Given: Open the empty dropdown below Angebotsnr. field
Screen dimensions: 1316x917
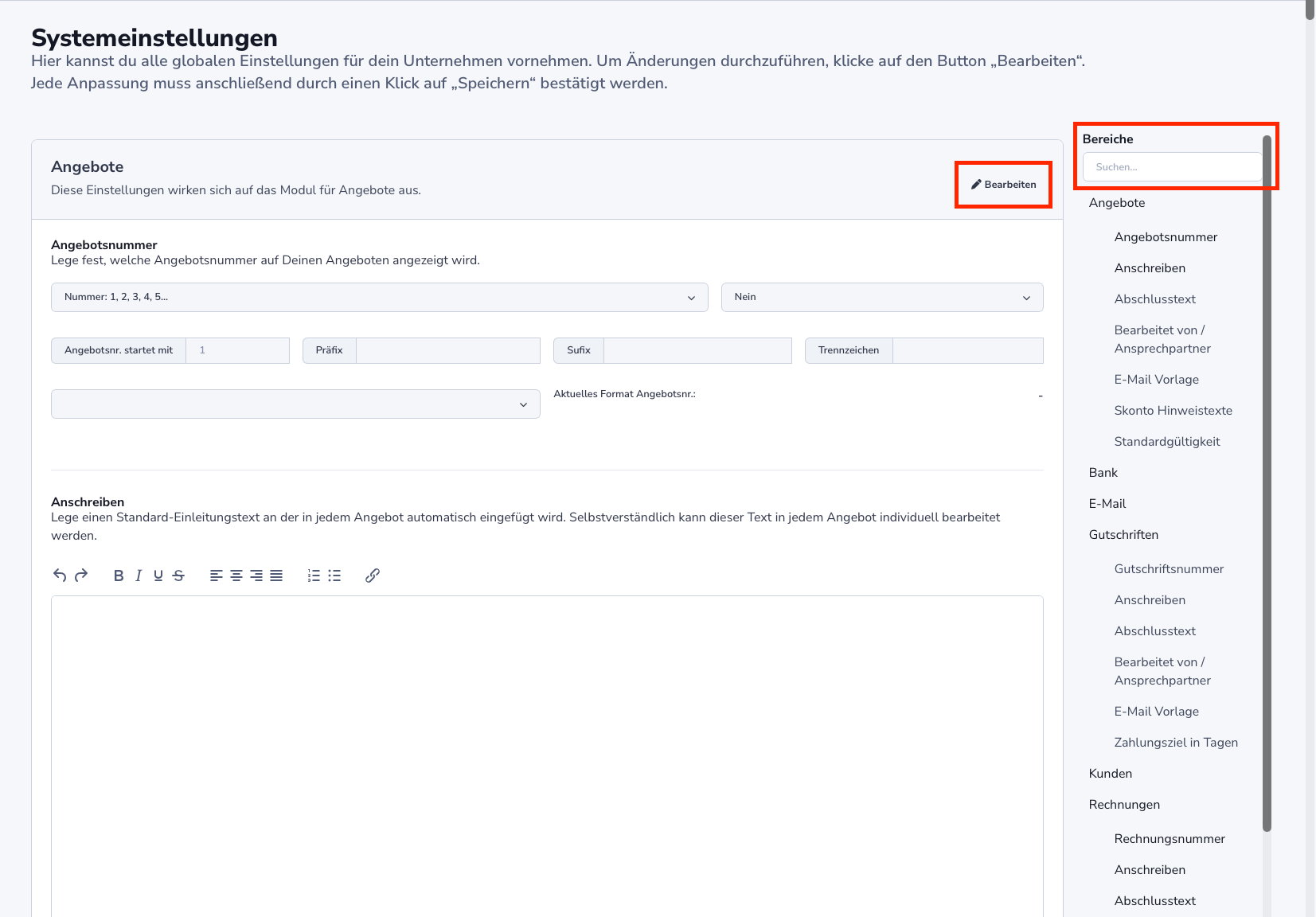Looking at the screenshot, I should click(x=295, y=404).
